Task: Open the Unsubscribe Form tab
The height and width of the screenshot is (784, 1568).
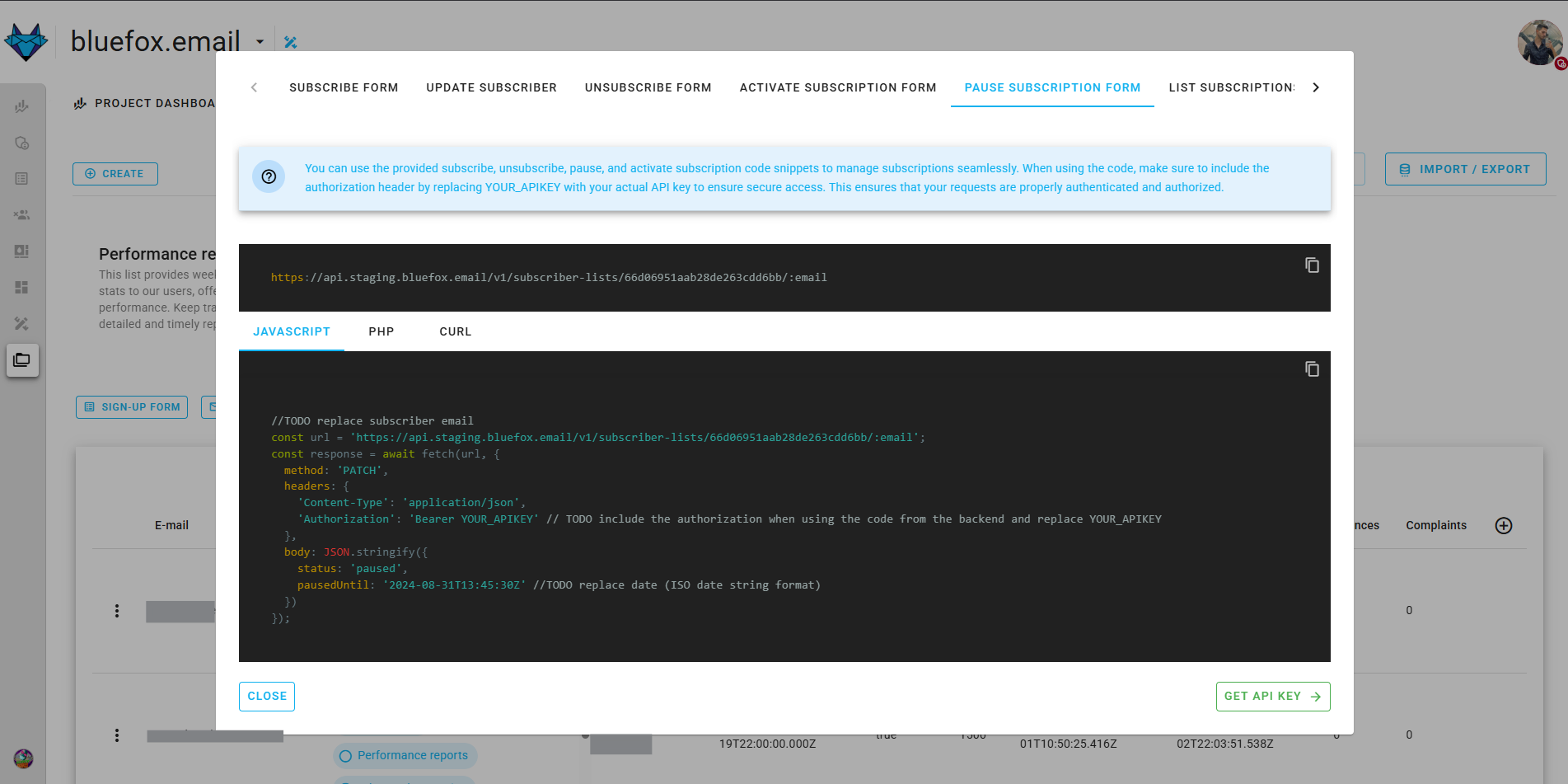Action: [648, 87]
